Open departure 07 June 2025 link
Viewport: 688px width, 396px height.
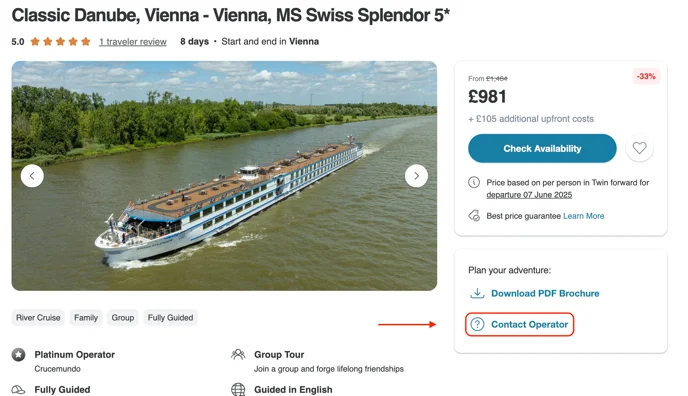pos(529,195)
